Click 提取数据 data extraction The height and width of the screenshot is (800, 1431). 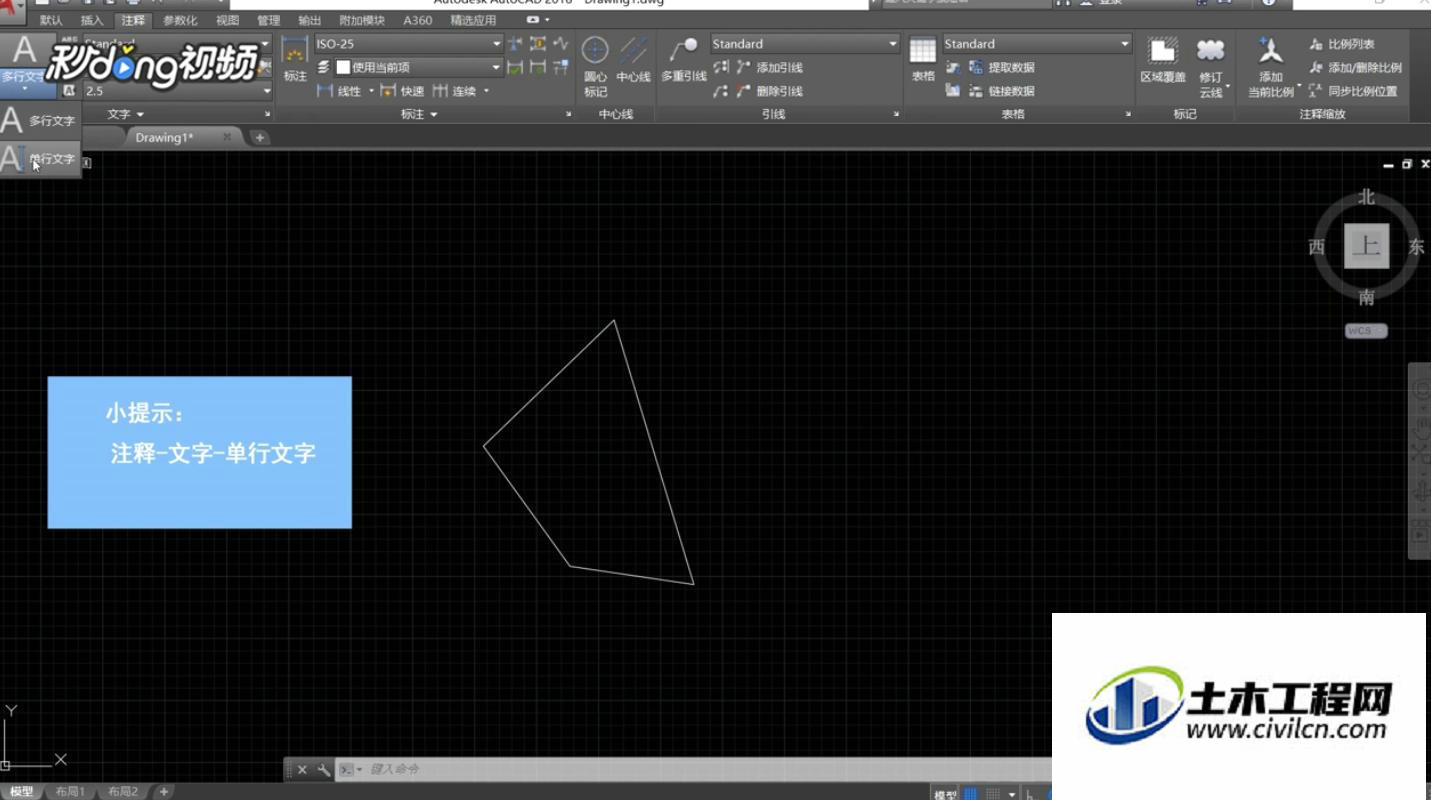[x=1001, y=67]
